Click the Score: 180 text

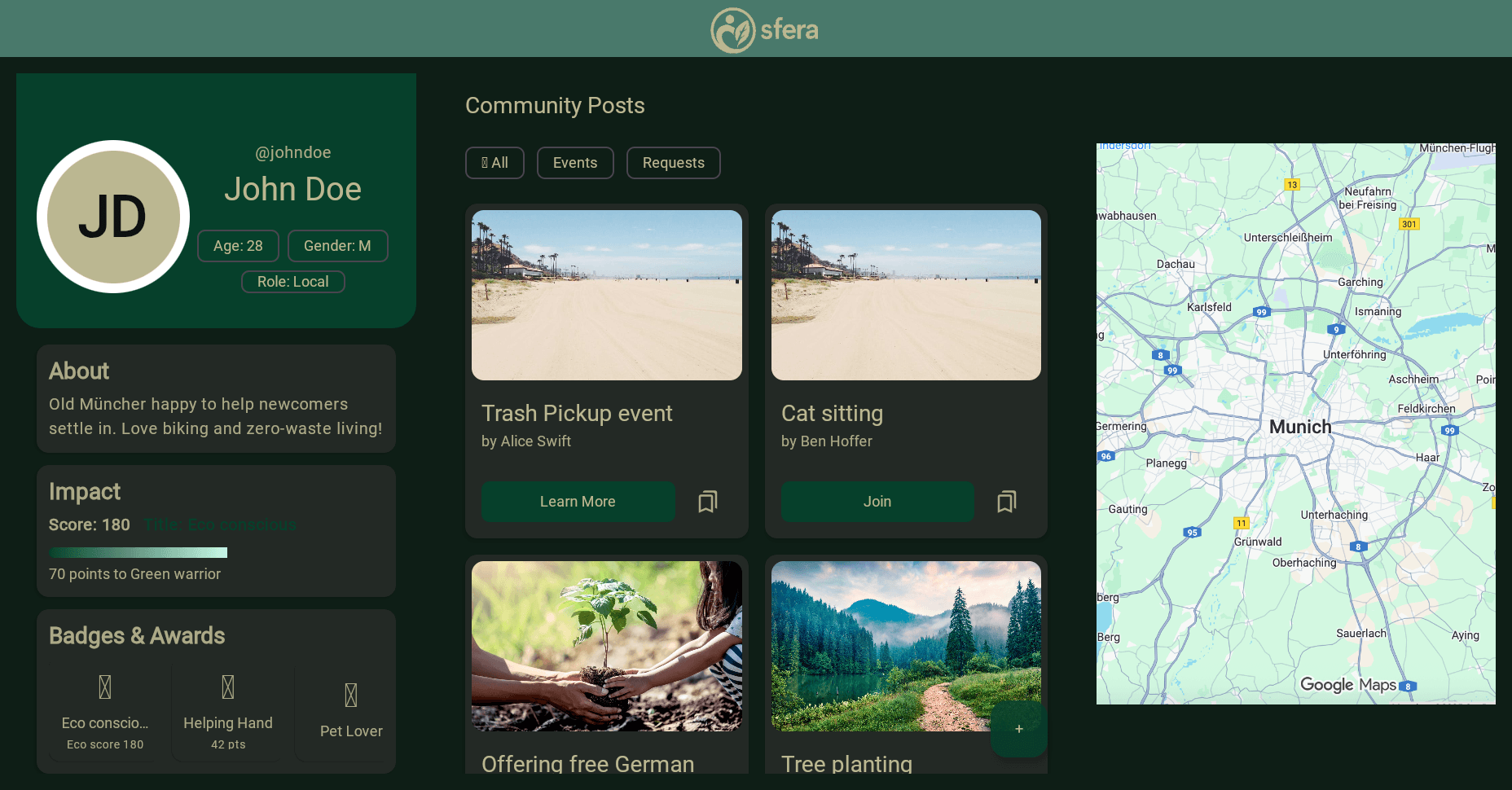click(x=90, y=524)
